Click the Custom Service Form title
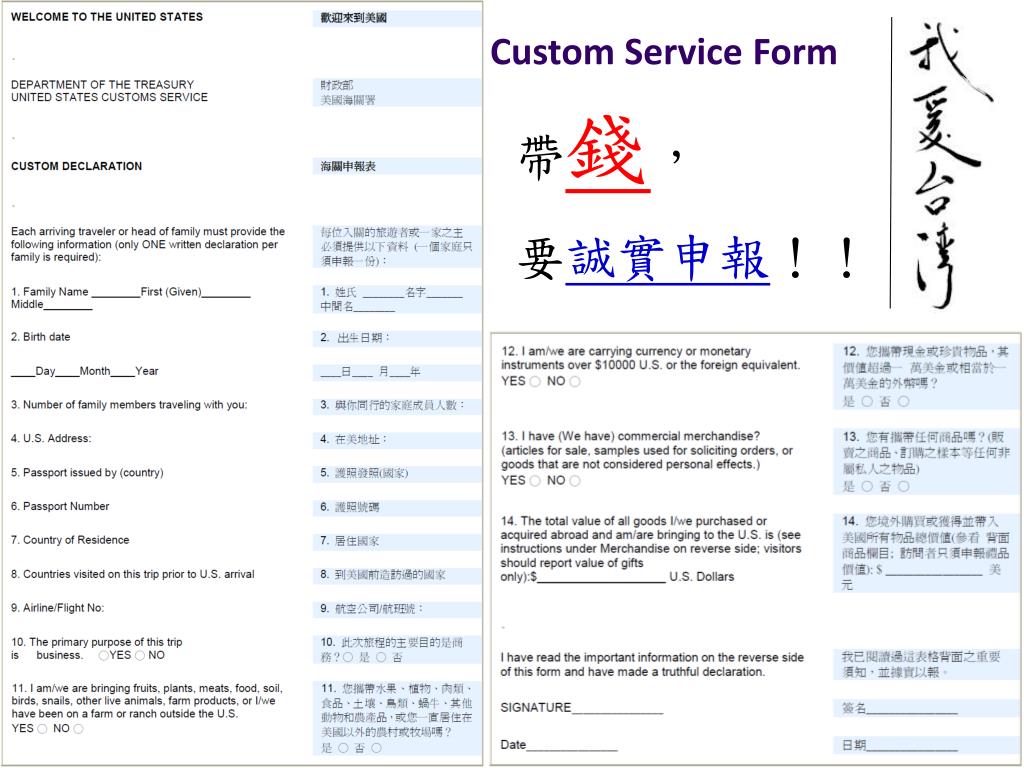 (664, 52)
